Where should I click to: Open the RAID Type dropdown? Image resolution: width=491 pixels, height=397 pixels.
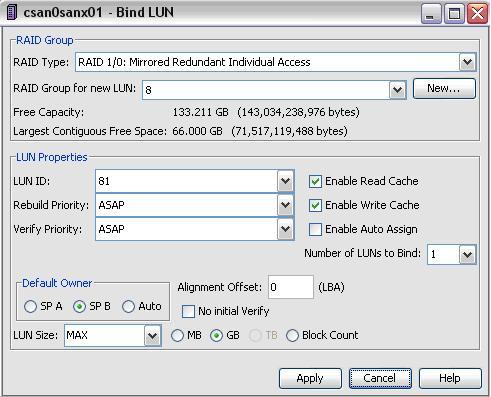click(x=467, y=62)
